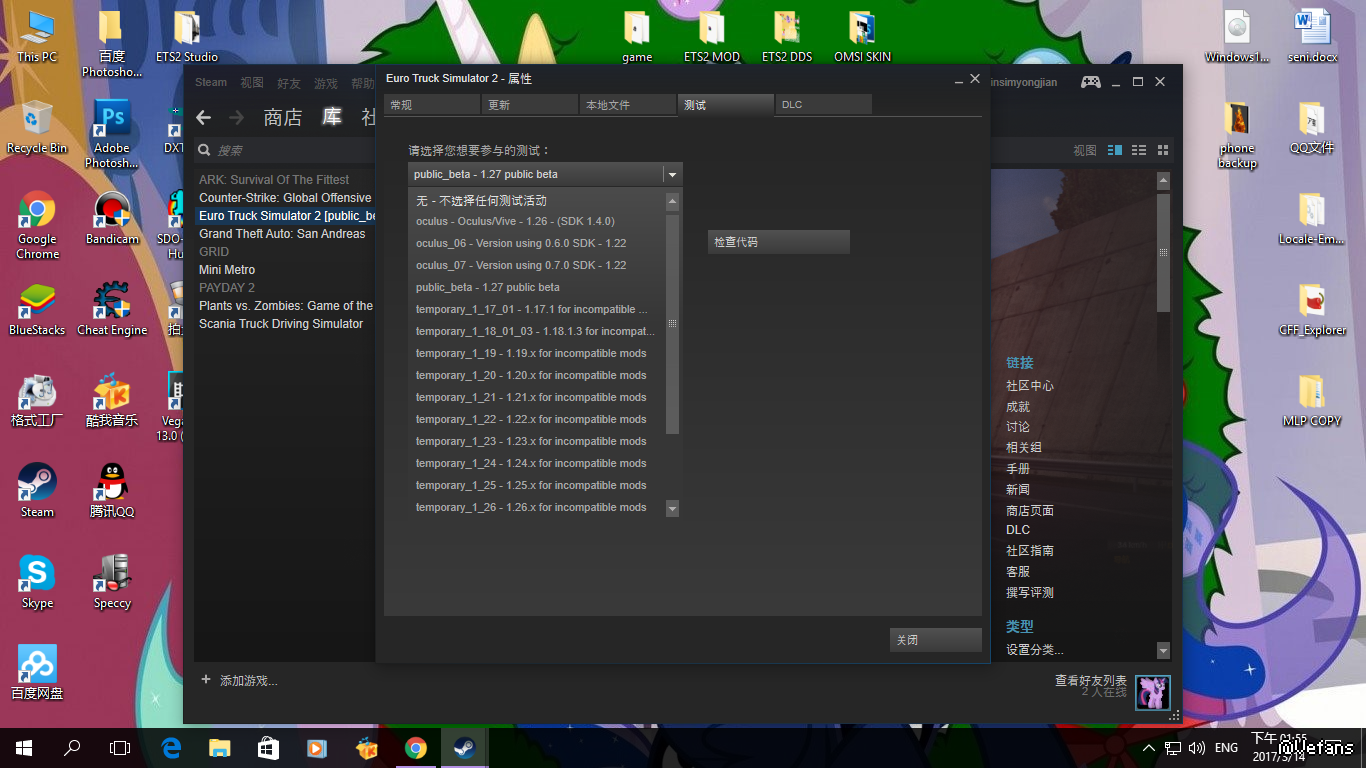Switch library to list view icon
1366x768 pixels.
coord(1139,150)
